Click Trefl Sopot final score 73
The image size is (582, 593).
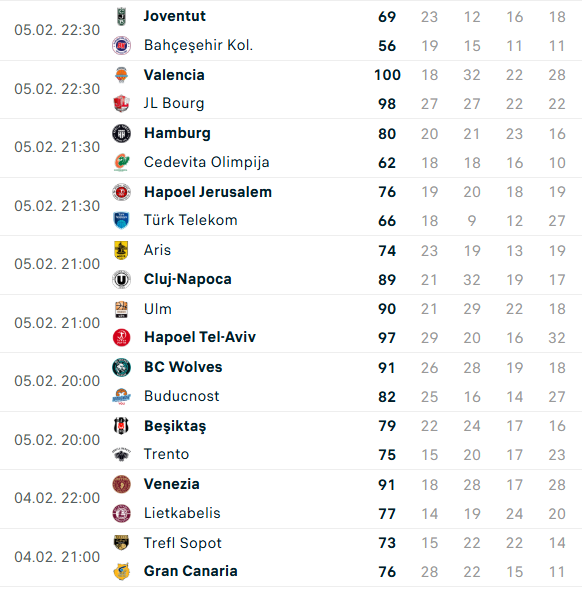tap(387, 543)
